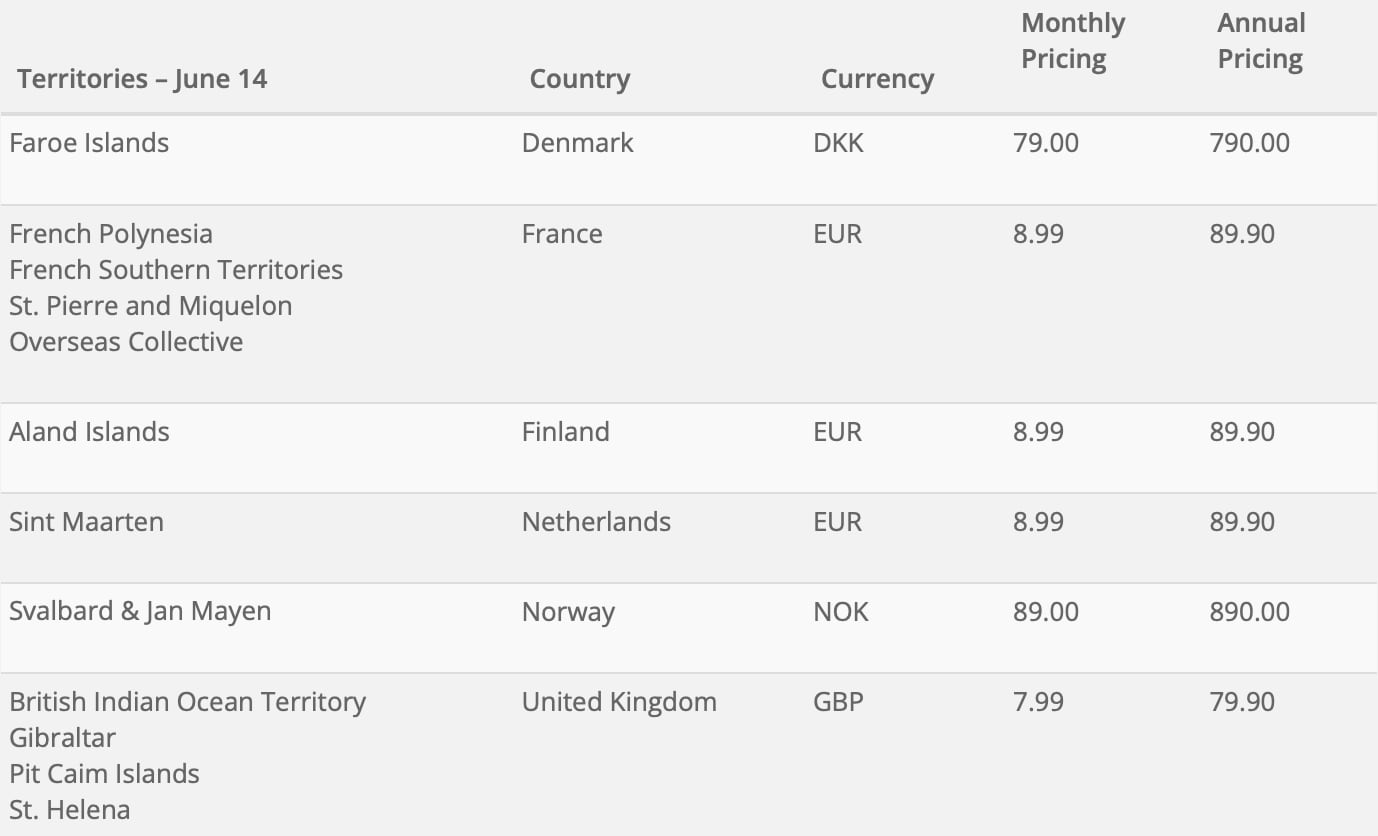This screenshot has height=836, width=1378.
Task: Click the Gibraltar territory entry
Action: [x=62, y=738]
